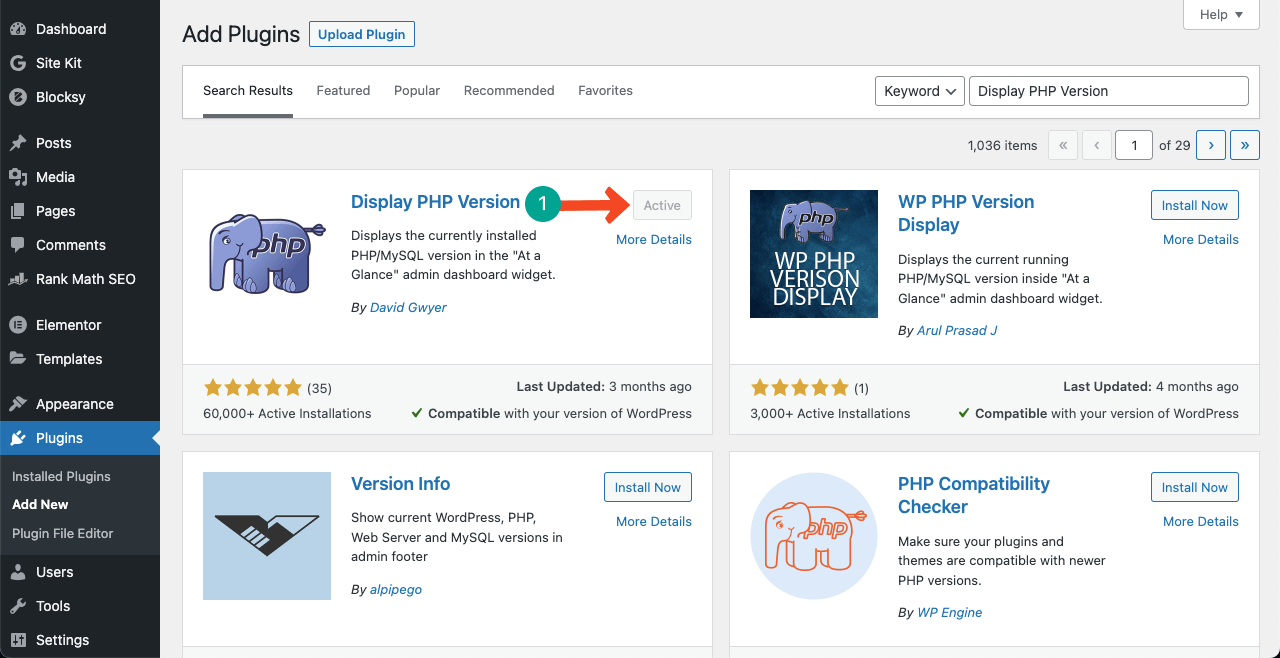The image size is (1280, 658).
Task: Switch to the Popular tab
Action: 417,91
